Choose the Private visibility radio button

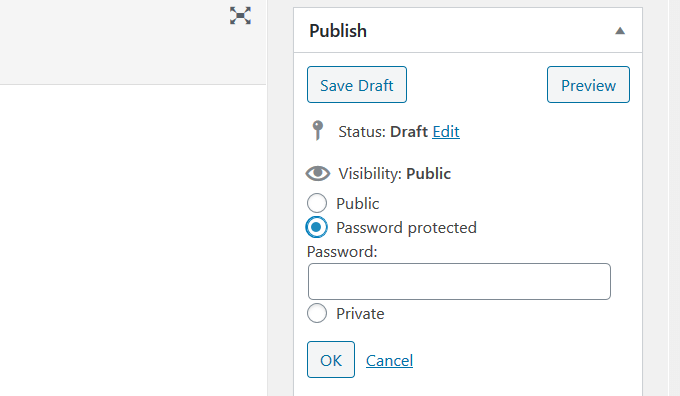[317, 313]
